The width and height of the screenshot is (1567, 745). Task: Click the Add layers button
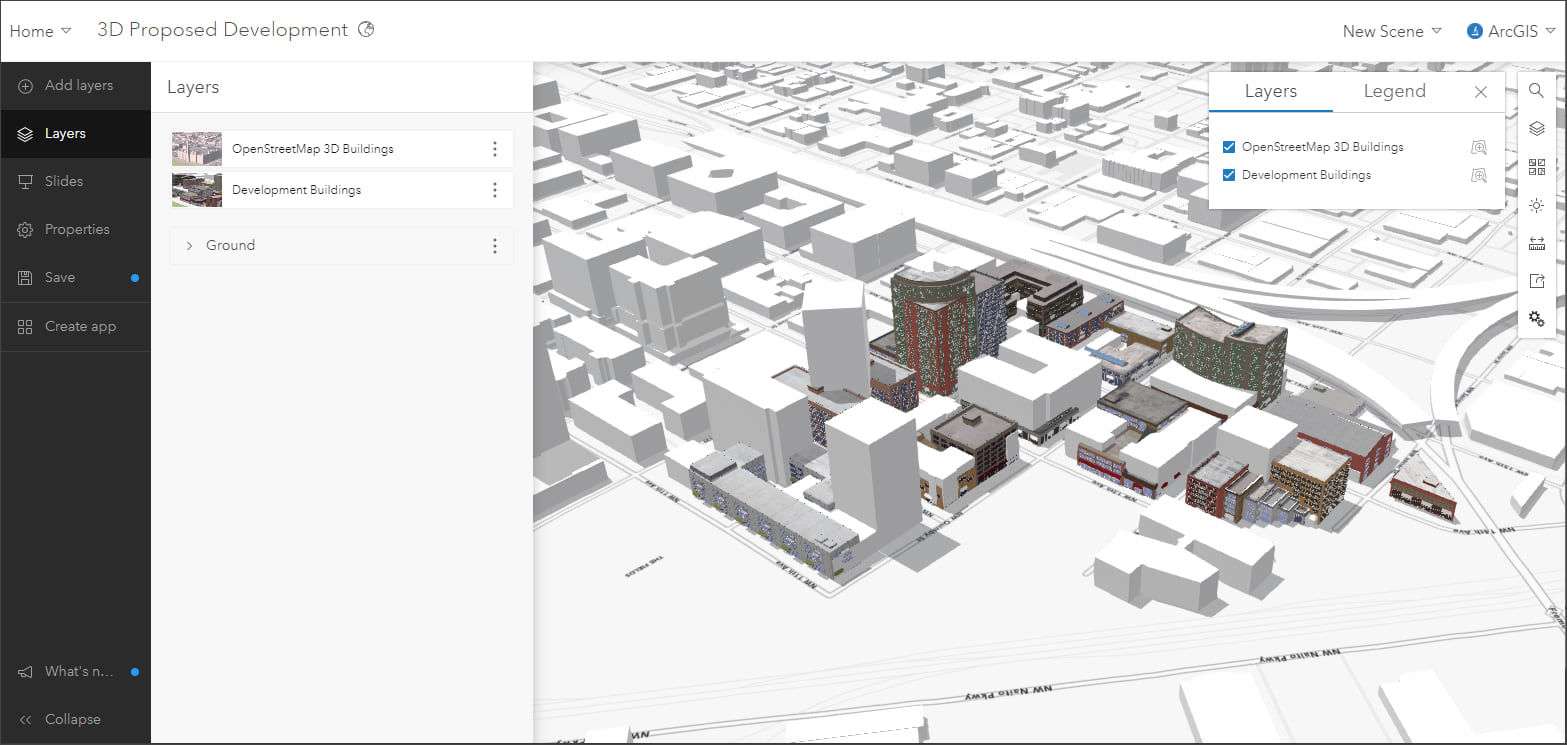(x=78, y=85)
